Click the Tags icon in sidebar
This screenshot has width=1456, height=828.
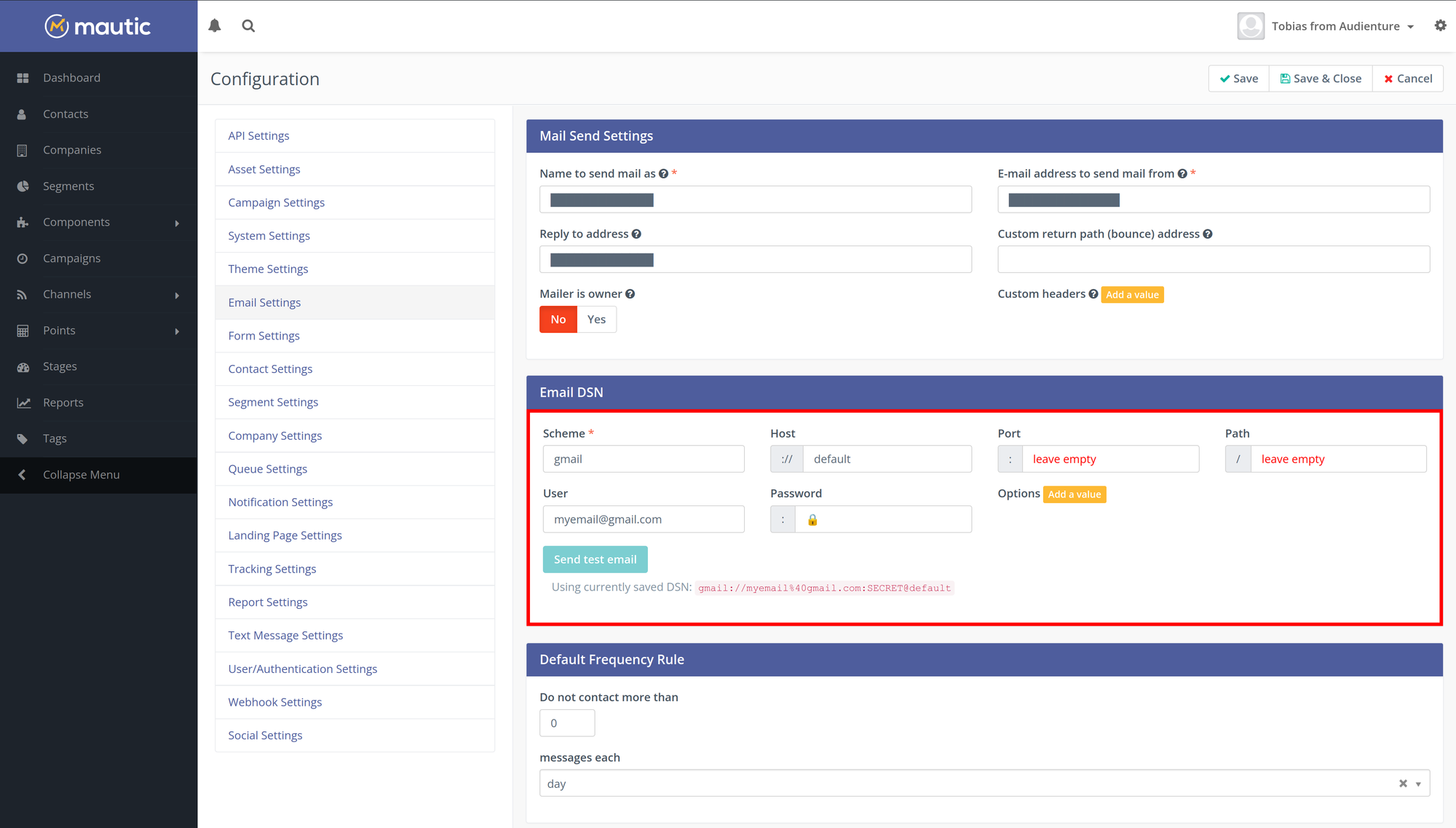(x=23, y=439)
